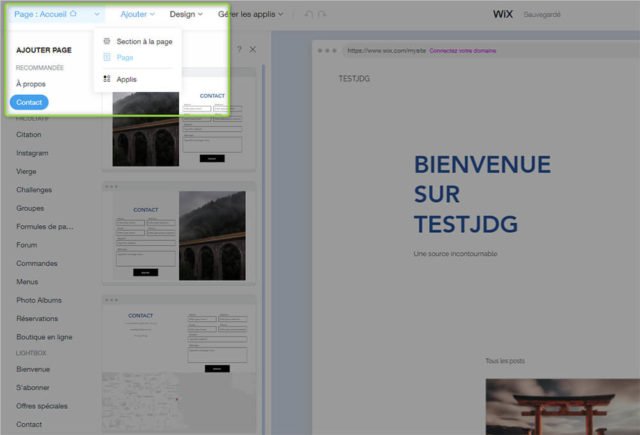Click the site URL in preview bar
Viewport: 640px width, 435px height.
pos(386,51)
